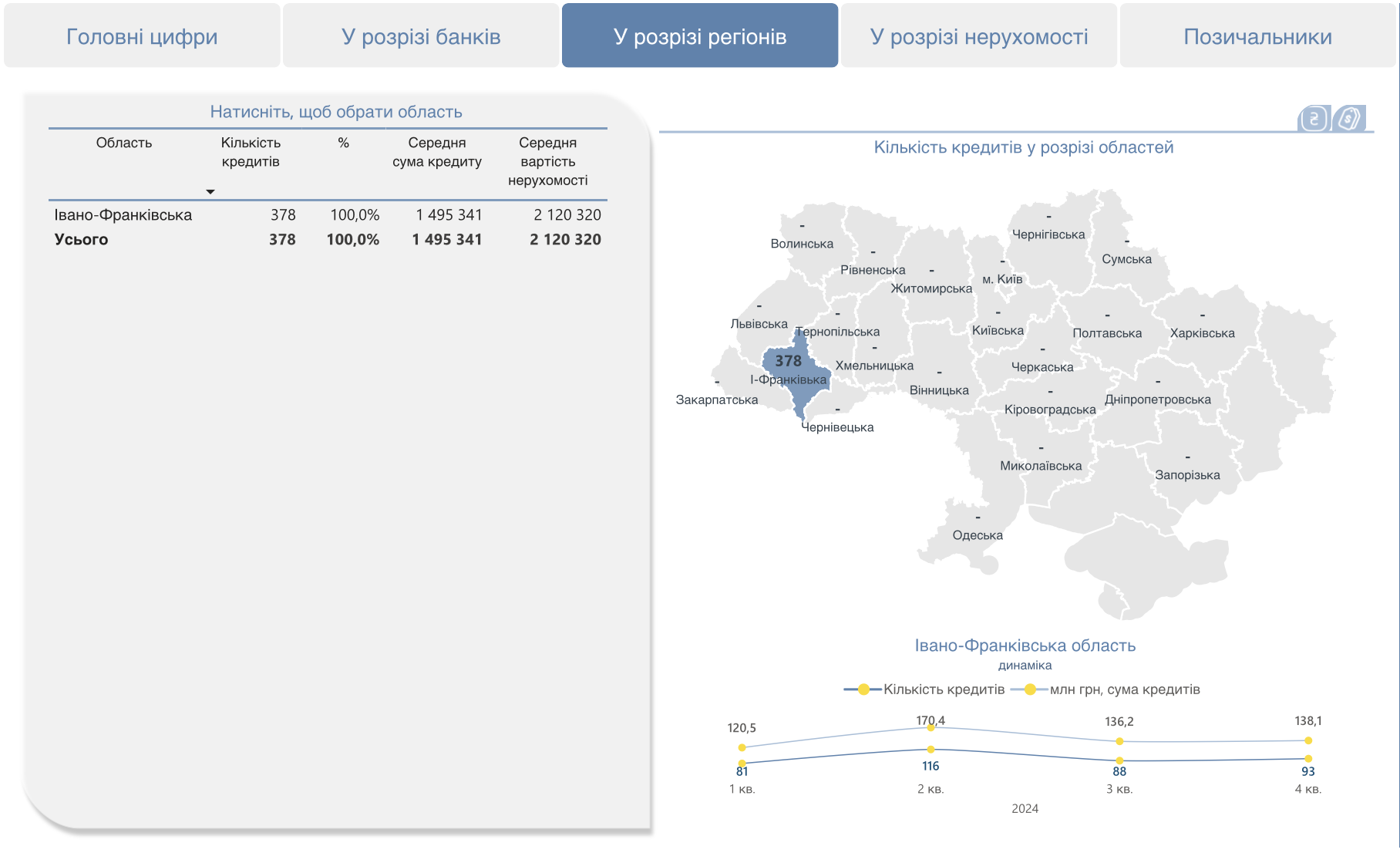
Task: Switch to У розрізі банків tab
Action: point(421,36)
